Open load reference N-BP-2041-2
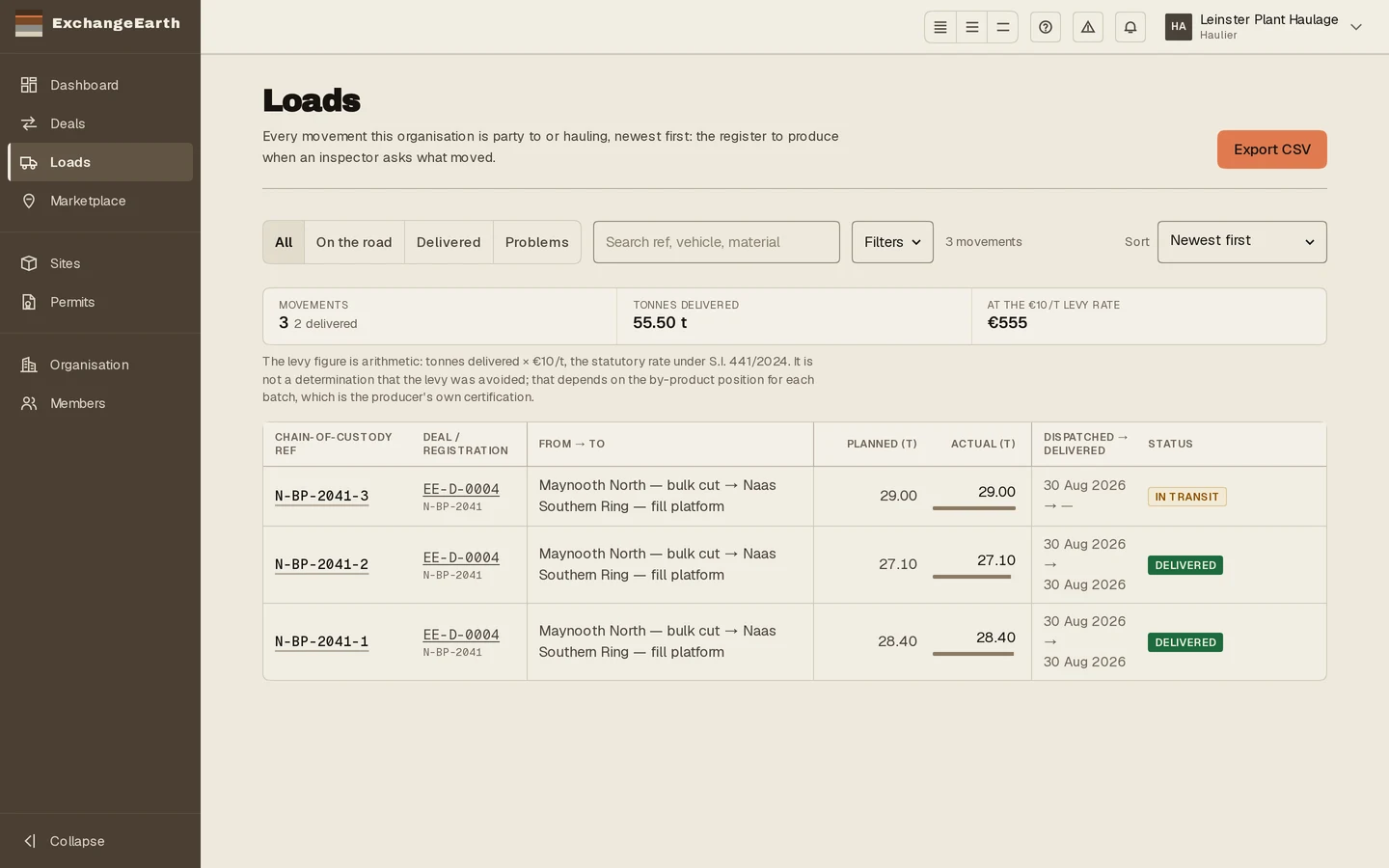Viewport: 1389px width, 868px height. [x=321, y=564]
